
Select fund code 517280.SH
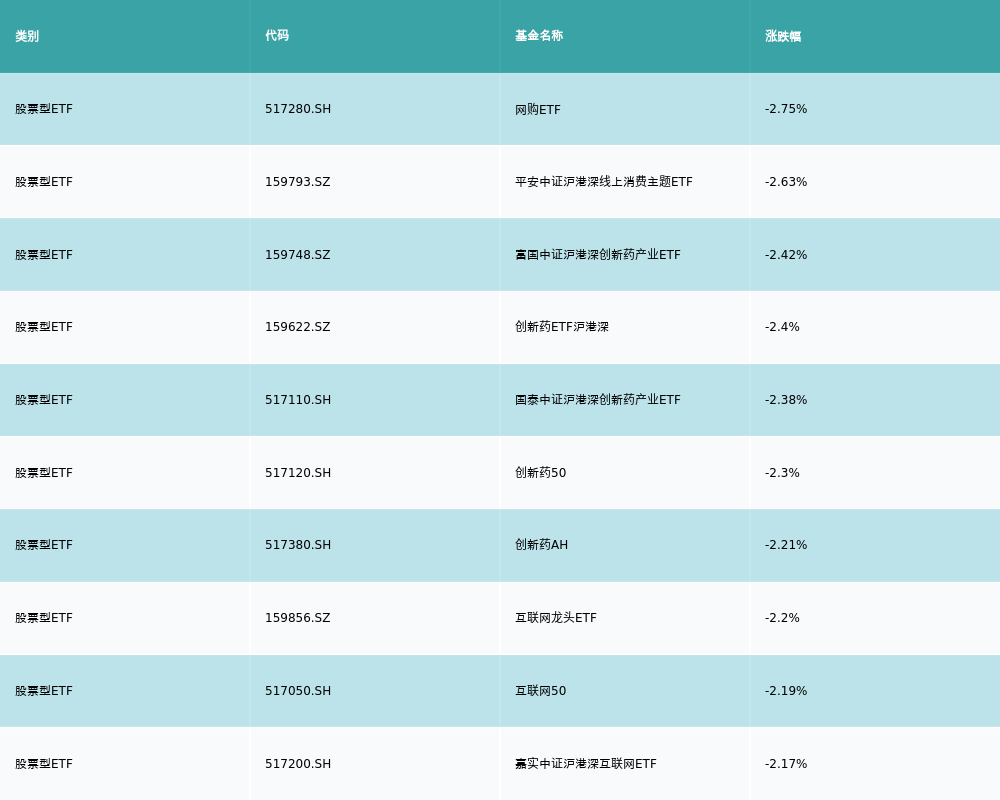tap(298, 109)
